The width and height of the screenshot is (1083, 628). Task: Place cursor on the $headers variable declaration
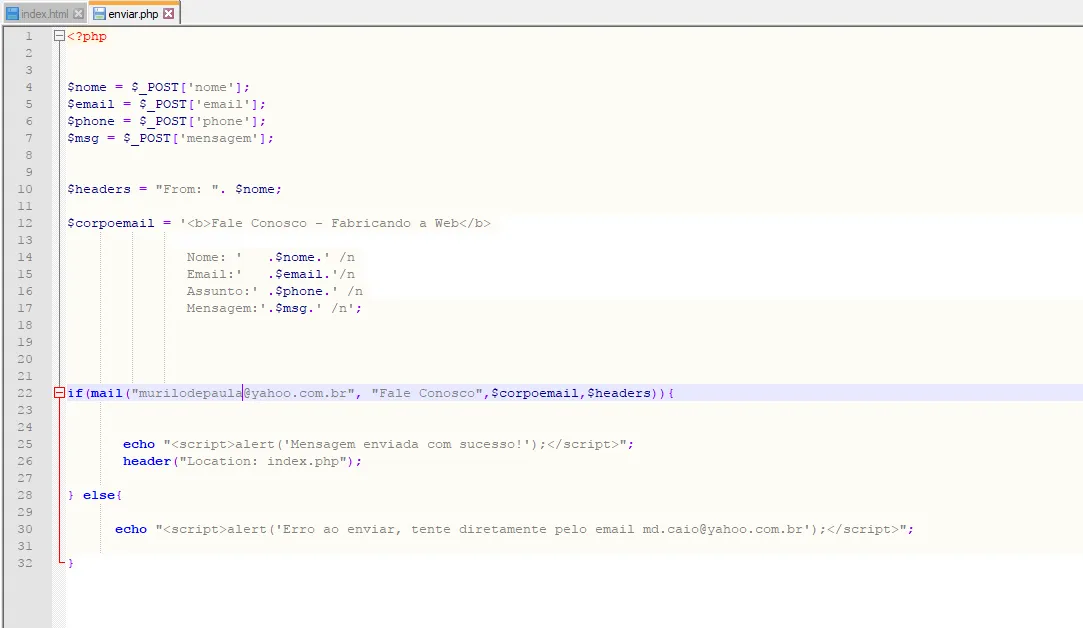pyautogui.click(x=97, y=189)
